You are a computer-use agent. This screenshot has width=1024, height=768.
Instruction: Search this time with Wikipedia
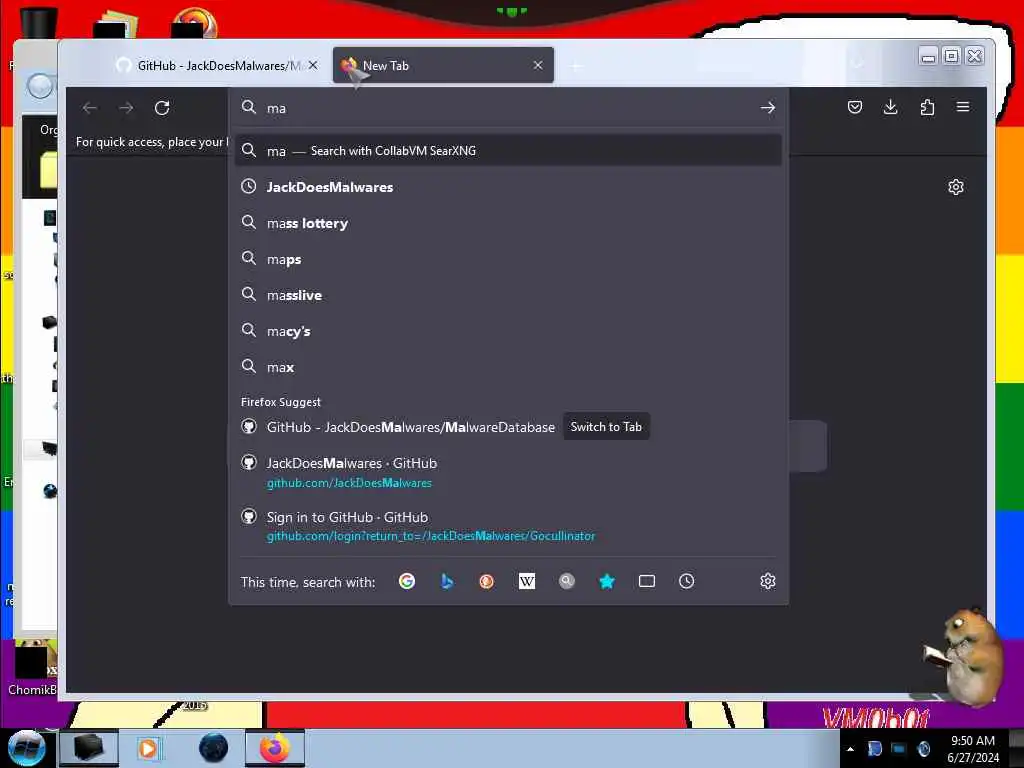click(526, 581)
